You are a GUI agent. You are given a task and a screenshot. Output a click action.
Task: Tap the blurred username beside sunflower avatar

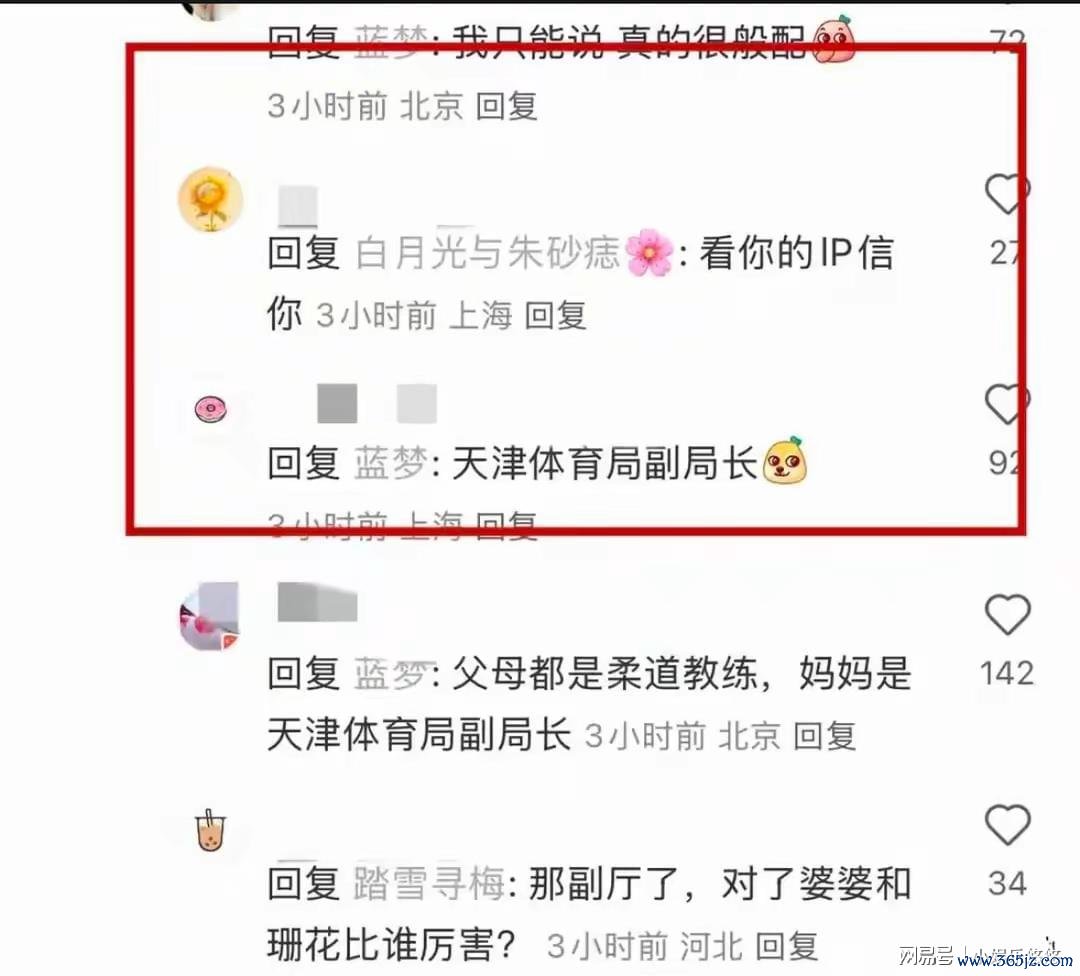pos(298,205)
